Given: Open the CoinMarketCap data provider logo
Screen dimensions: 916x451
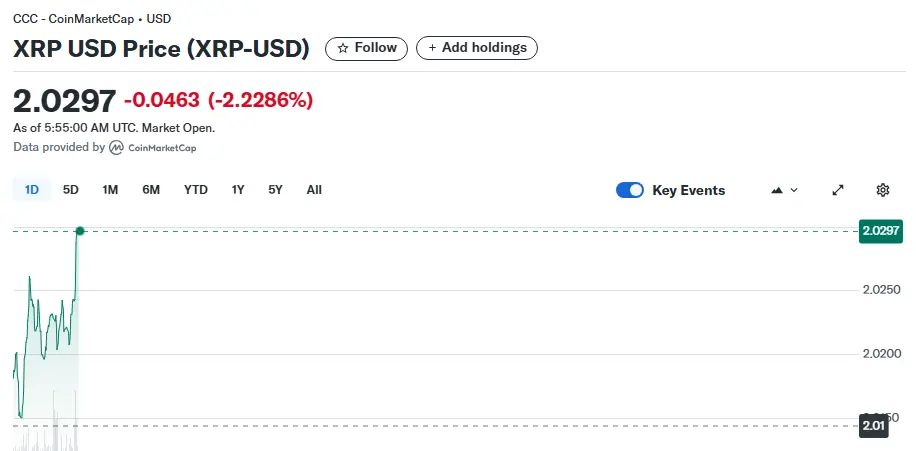Looking at the screenshot, I should click(153, 148).
